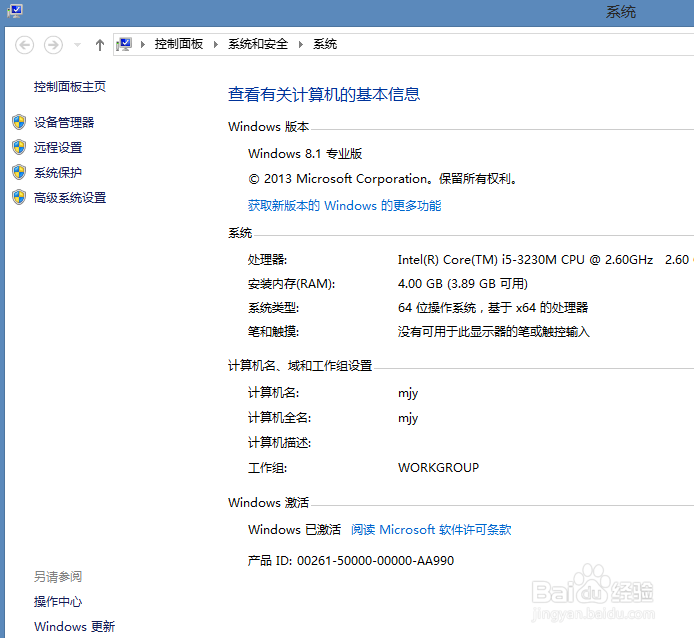Open Windows 更新 link in sidebar

pyautogui.click(x=74, y=626)
